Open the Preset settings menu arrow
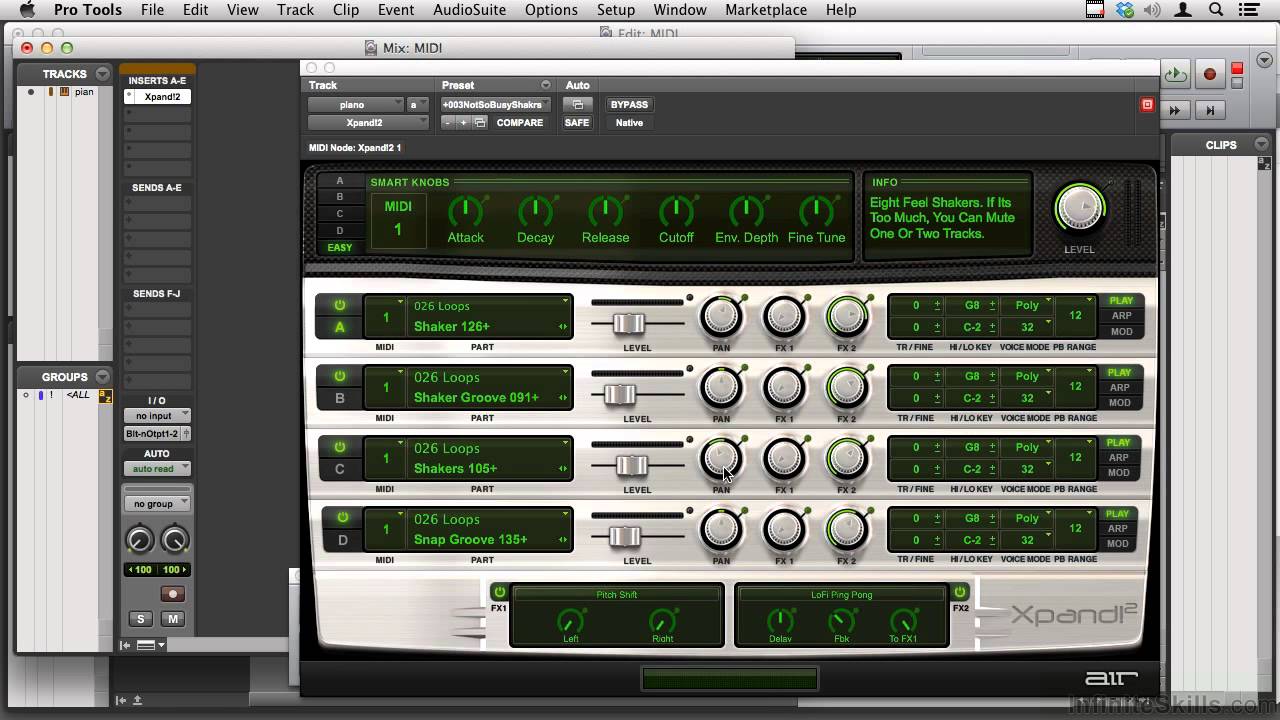The height and width of the screenshot is (720, 1280). 546,85
